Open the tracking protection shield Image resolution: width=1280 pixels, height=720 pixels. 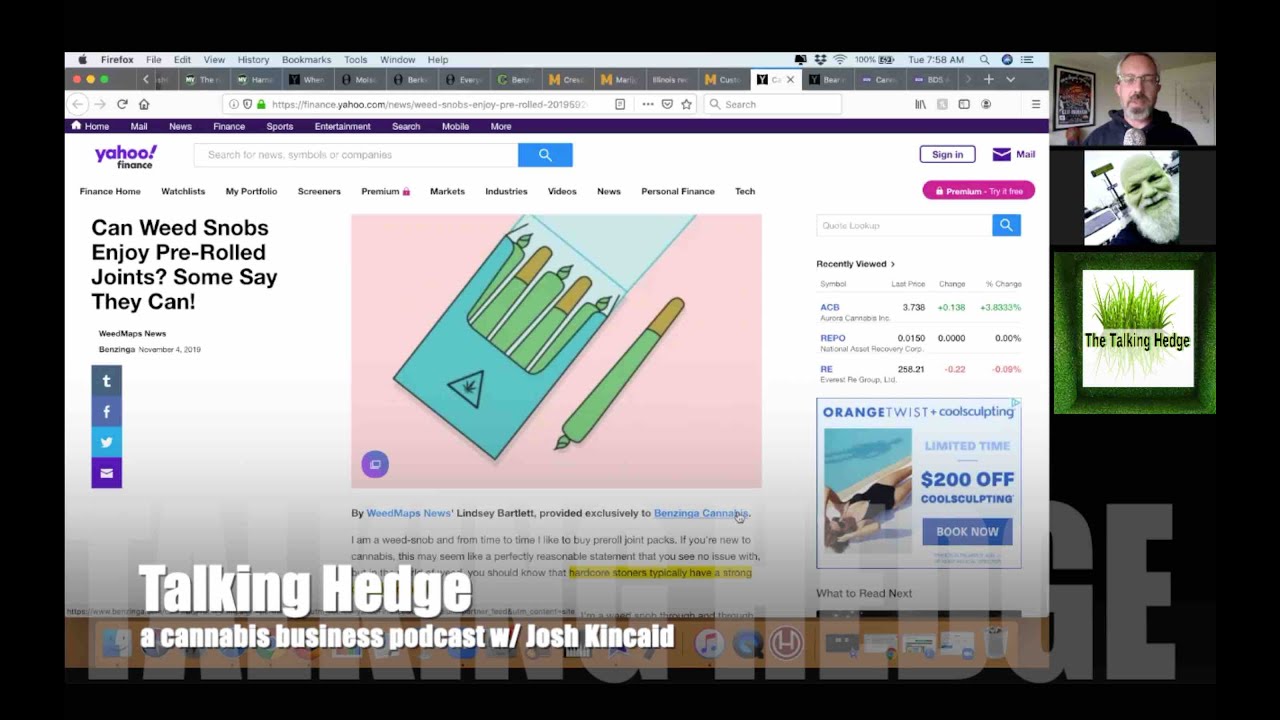[247, 104]
